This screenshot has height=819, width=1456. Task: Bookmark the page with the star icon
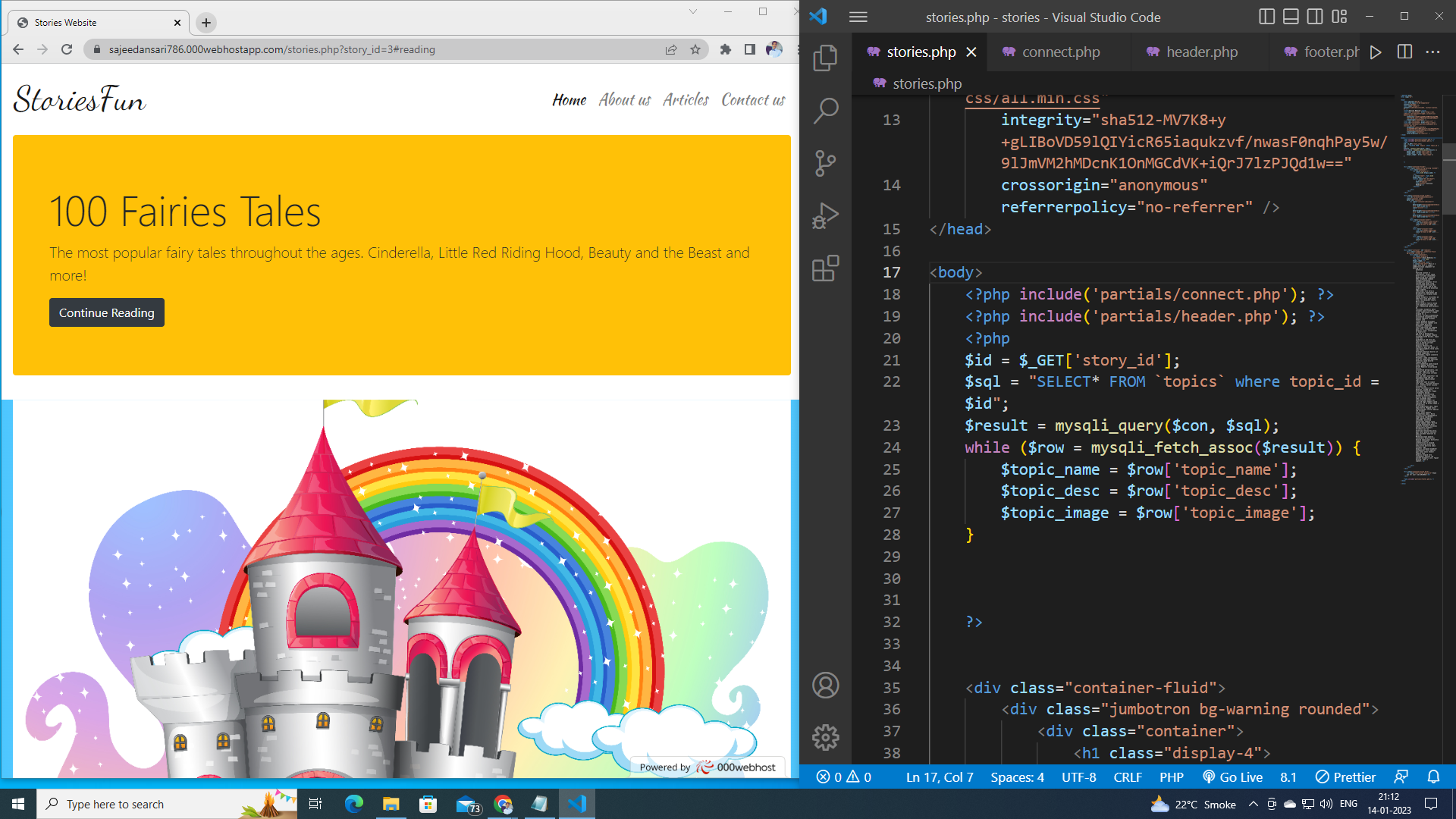[695, 49]
